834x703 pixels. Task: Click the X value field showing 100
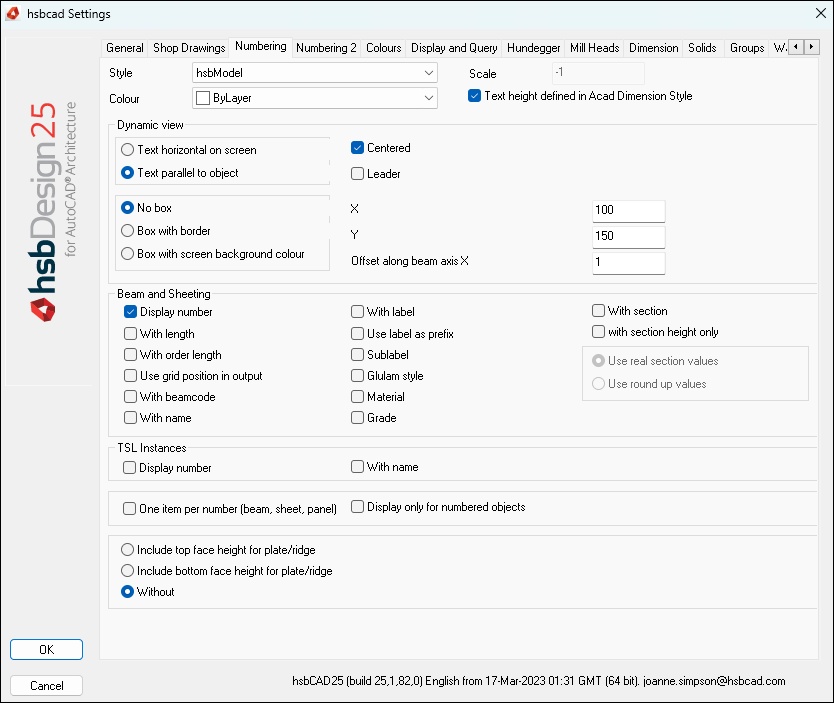(x=629, y=211)
